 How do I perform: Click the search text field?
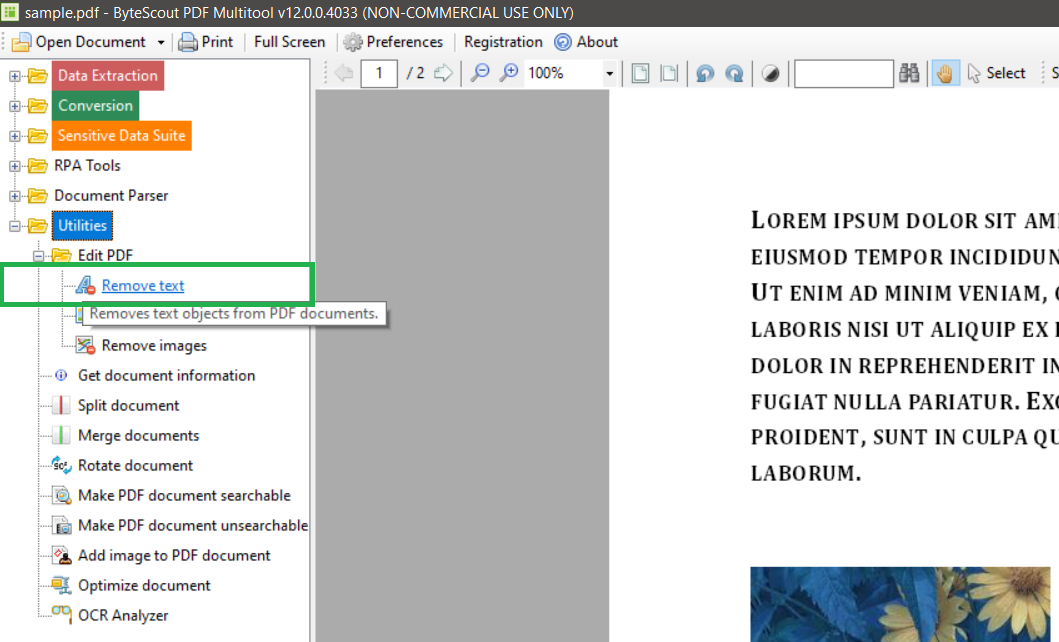(844, 74)
